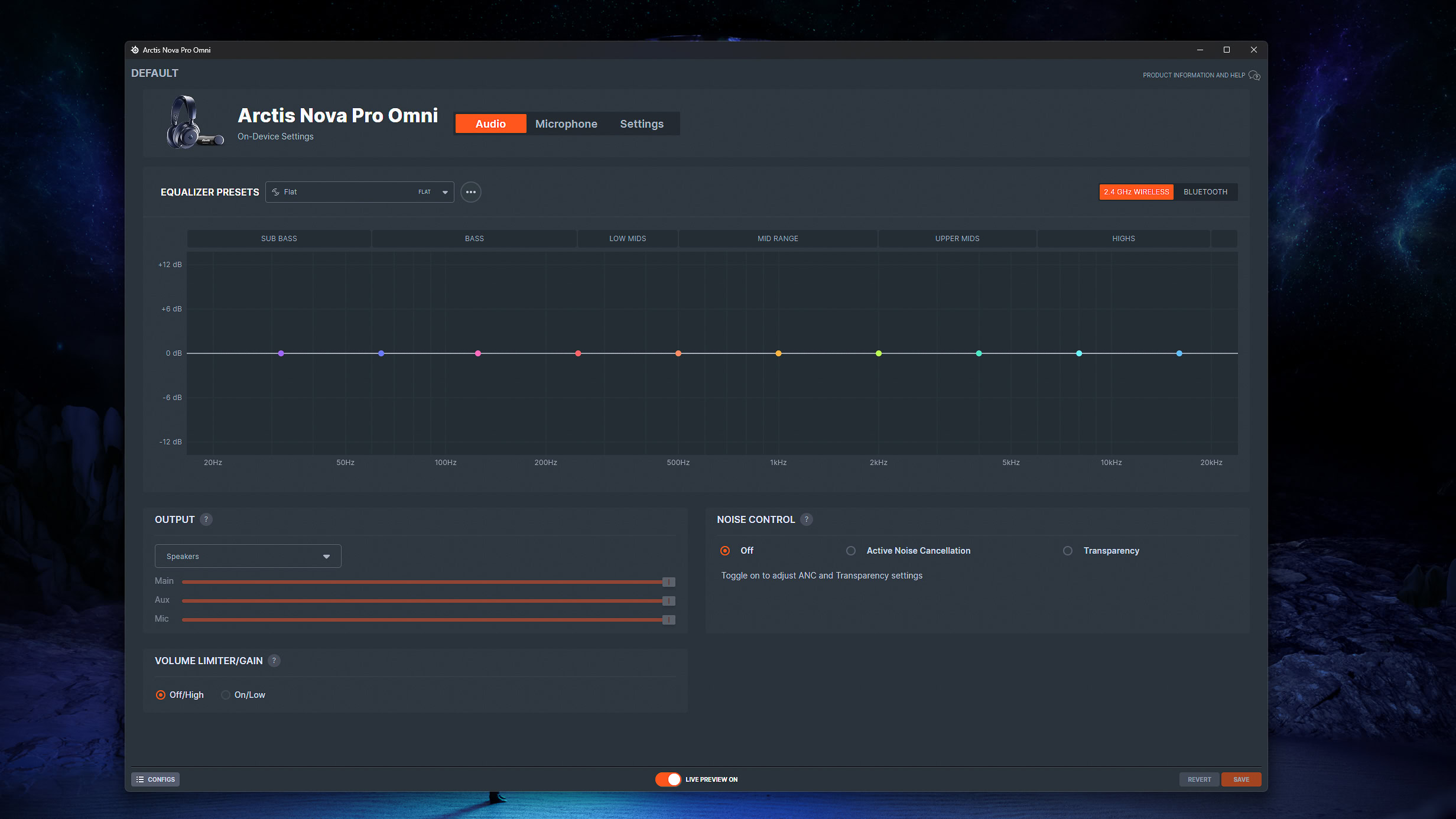Select the light blue EQ point near 16kHz

(1179, 353)
